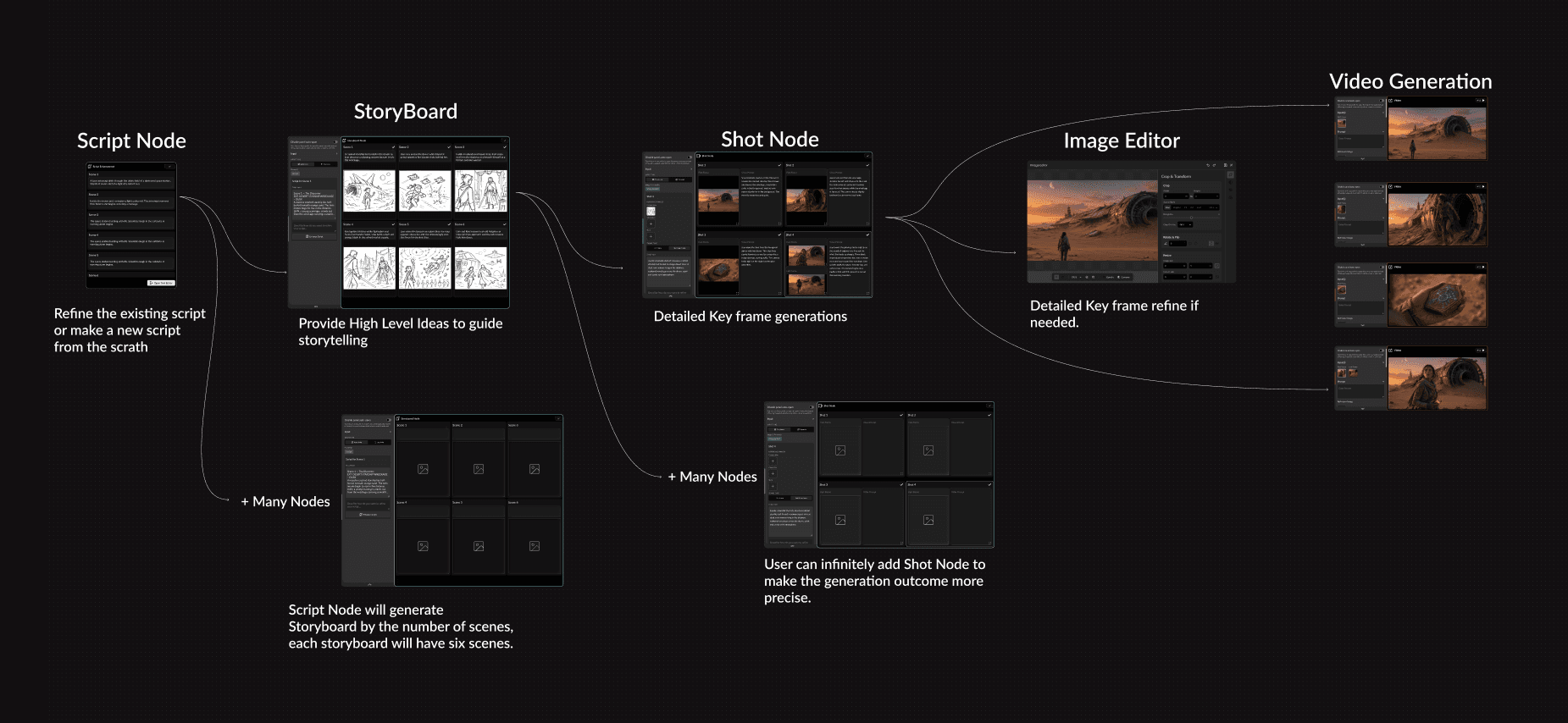This screenshot has width=1568, height=723.
Task: Click 'Detailed Key frame generations' caption text
Action: [x=751, y=316]
